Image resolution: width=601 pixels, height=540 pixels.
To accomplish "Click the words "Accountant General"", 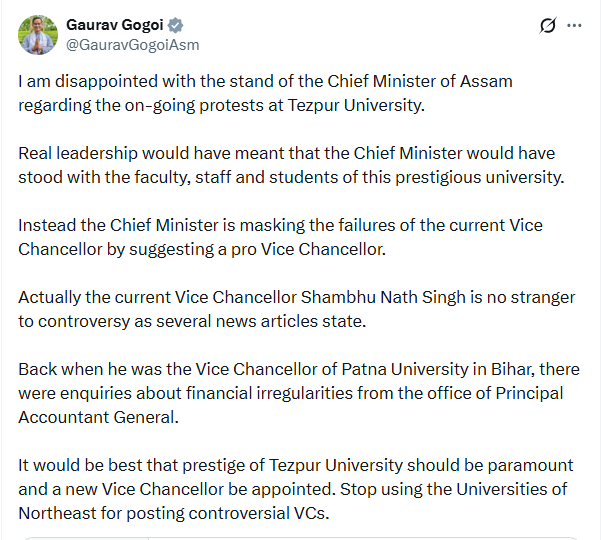I will tap(98, 417).
